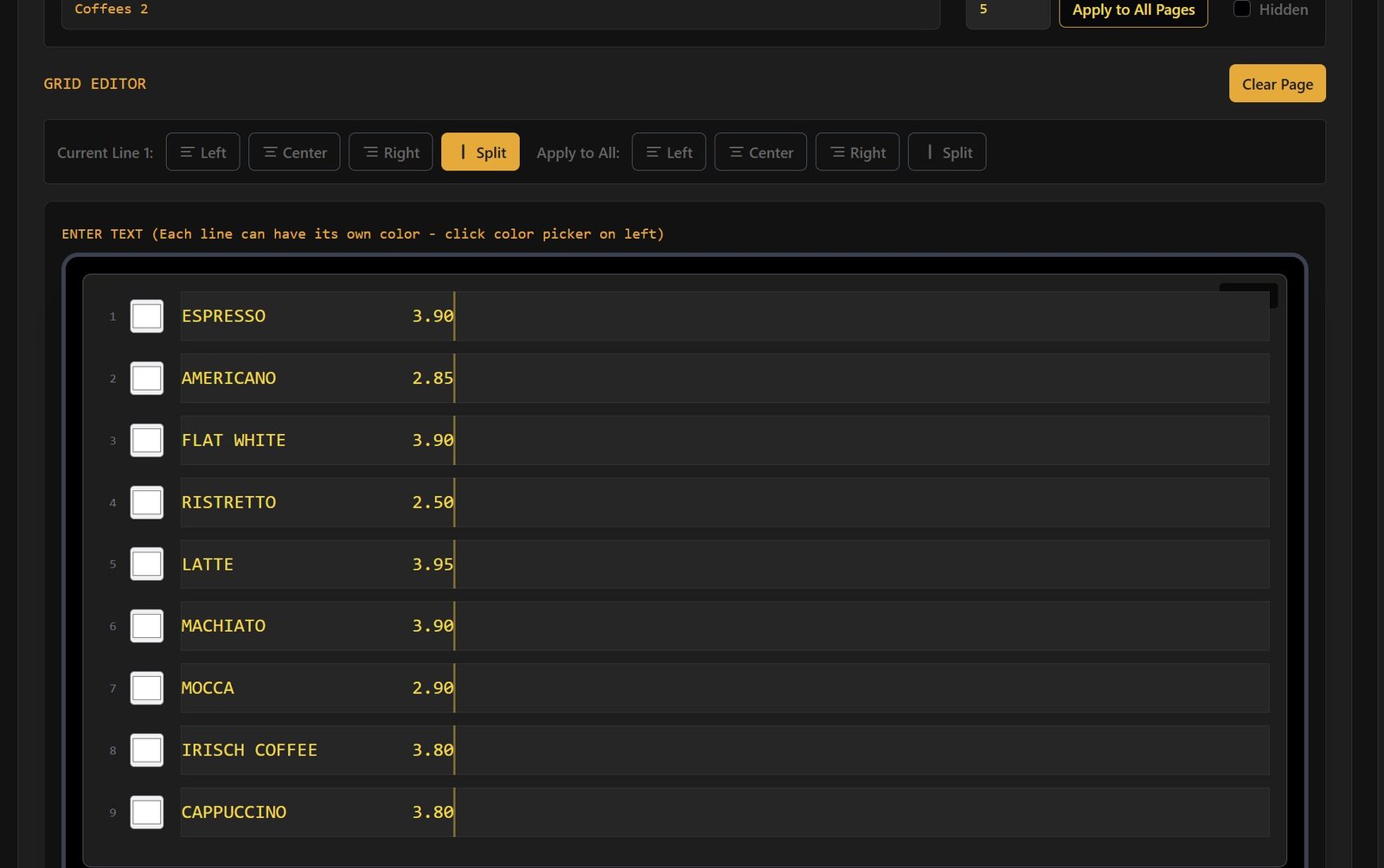The width and height of the screenshot is (1384, 868).
Task: Open color picker for LATTE line
Action: (147, 565)
